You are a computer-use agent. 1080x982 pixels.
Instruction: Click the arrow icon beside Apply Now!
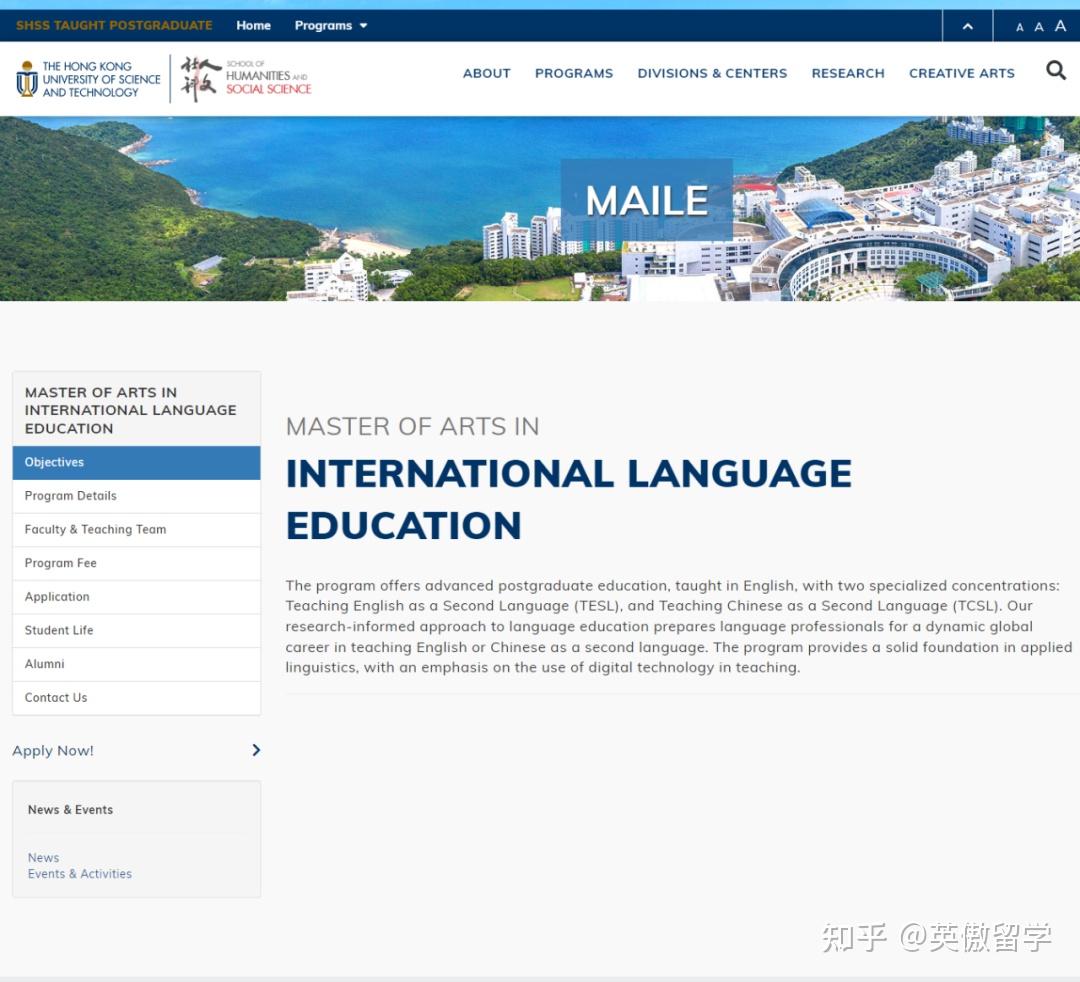pyautogui.click(x=255, y=750)
